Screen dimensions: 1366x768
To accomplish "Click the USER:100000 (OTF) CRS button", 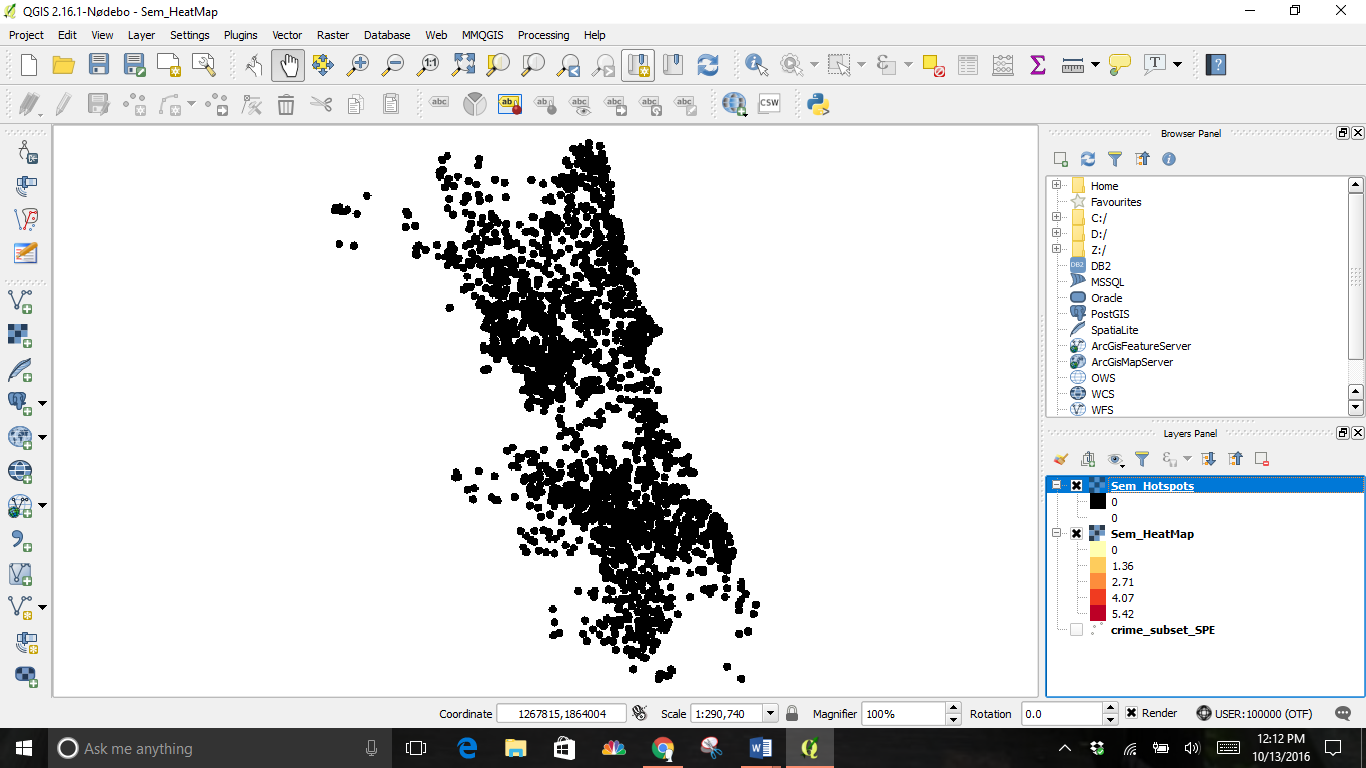I will click(x=1254, y=713).
